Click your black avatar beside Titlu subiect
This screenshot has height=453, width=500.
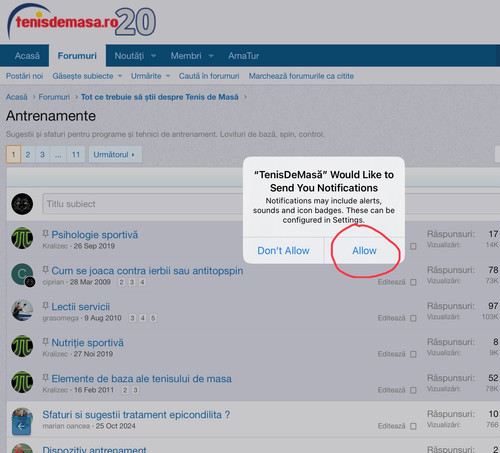tap(22, 204)
